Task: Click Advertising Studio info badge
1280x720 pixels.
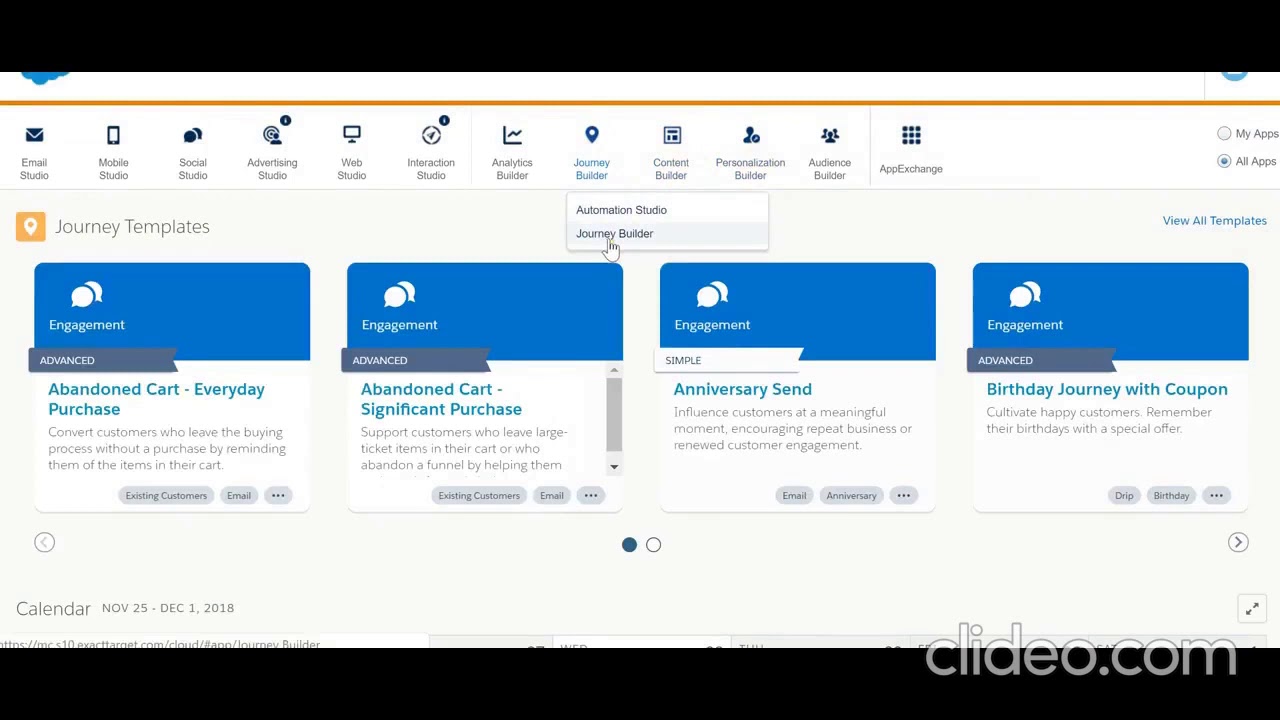Action: [x=285, y=121]
